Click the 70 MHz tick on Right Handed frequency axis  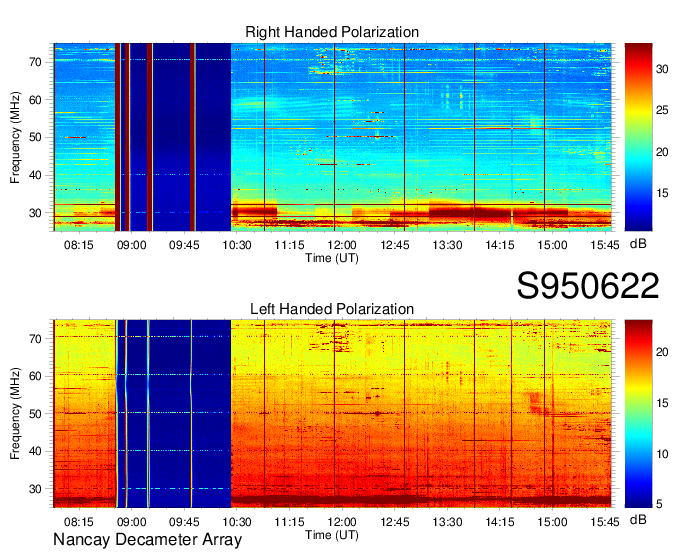tap(36, 62)
